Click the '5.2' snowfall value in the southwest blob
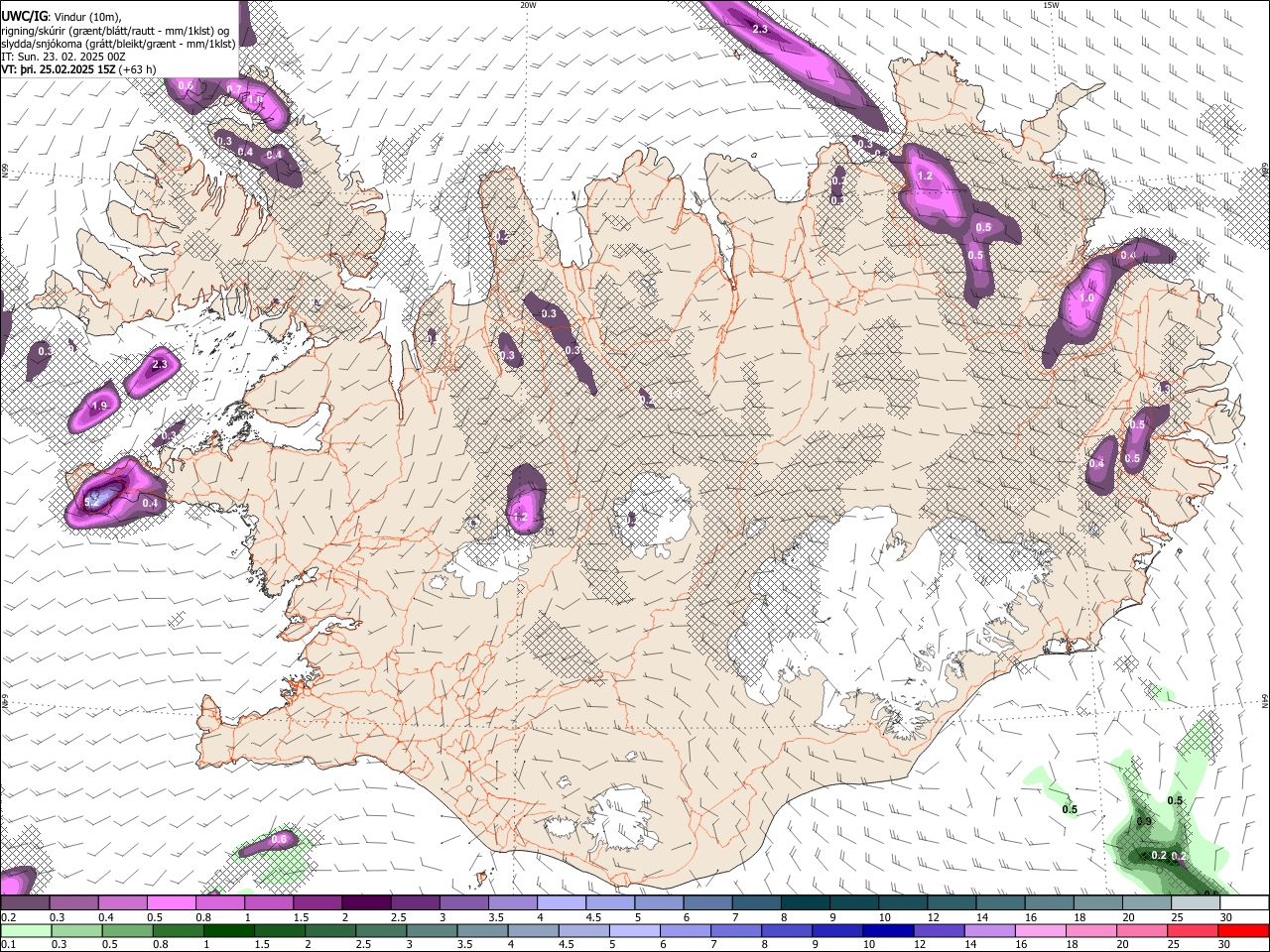Viewport: 1270px width, 952px height. click(x=91, y=502)
